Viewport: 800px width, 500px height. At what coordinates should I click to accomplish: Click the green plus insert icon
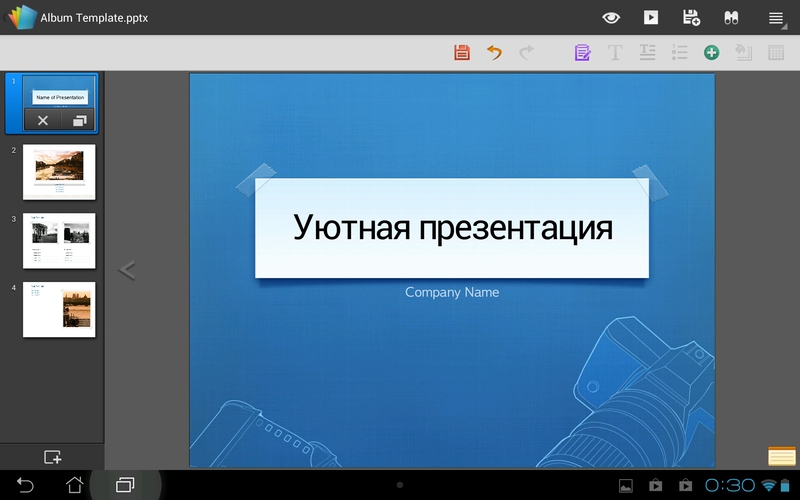coord(711,53)
